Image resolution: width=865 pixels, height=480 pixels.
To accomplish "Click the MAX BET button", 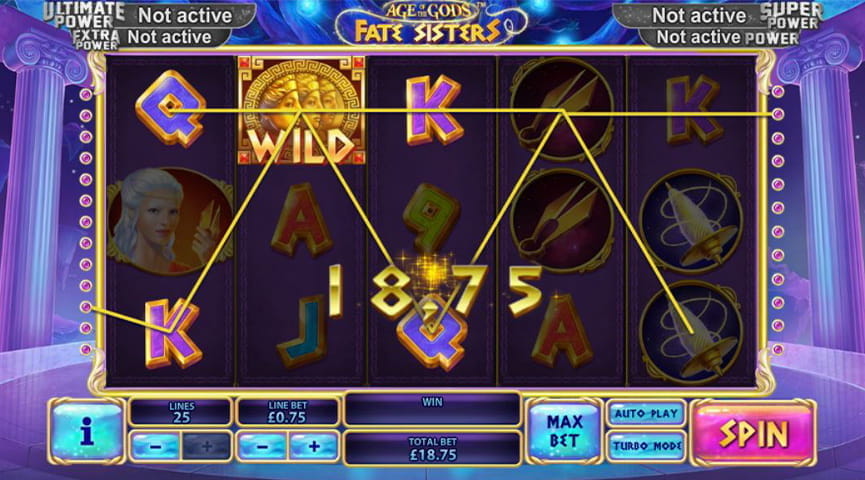I will pyautogui.click(x=564, y=431).
